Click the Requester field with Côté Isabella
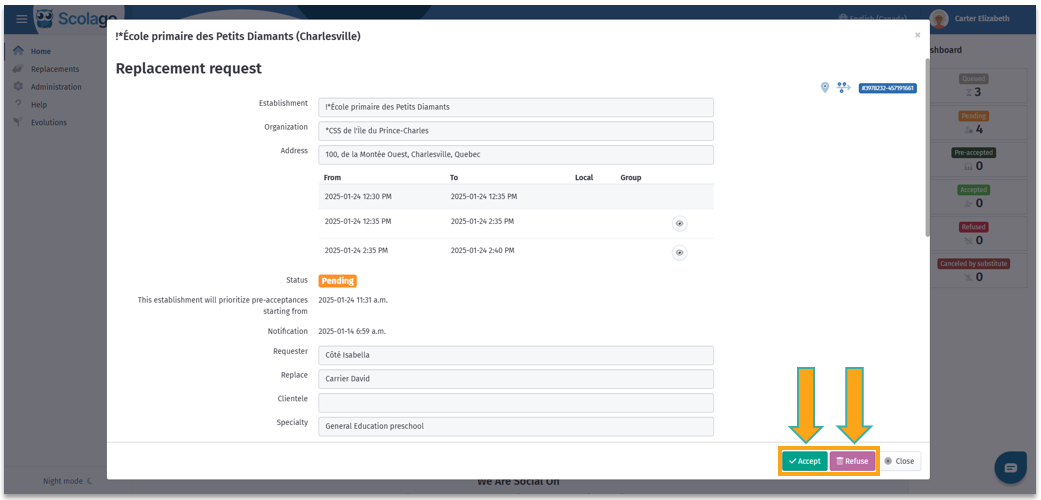1041x500 pixels. (516, 355)
